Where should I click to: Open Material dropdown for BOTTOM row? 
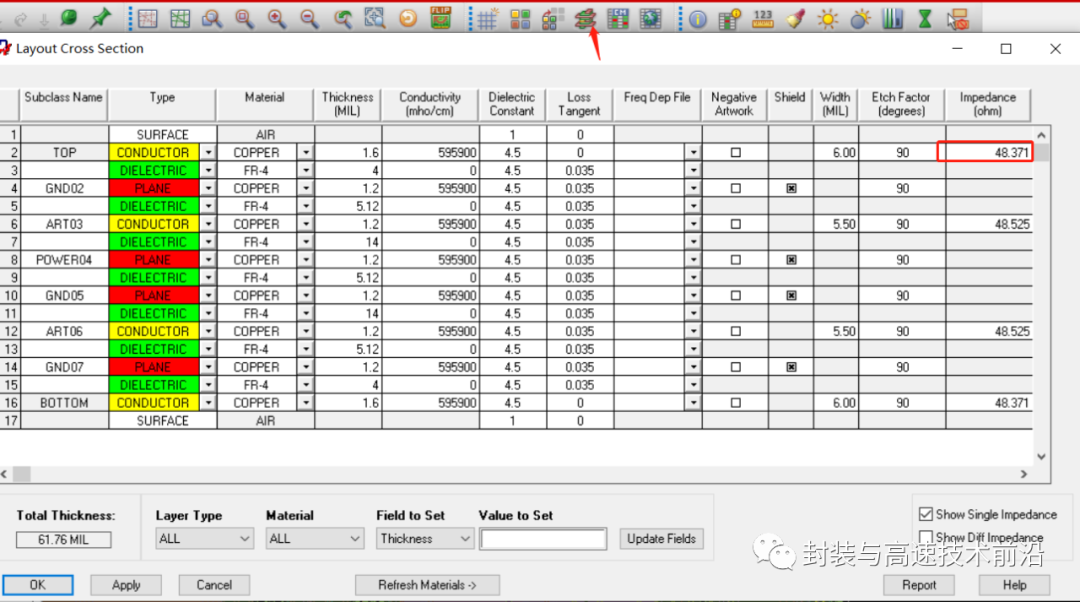click(306, 403)
